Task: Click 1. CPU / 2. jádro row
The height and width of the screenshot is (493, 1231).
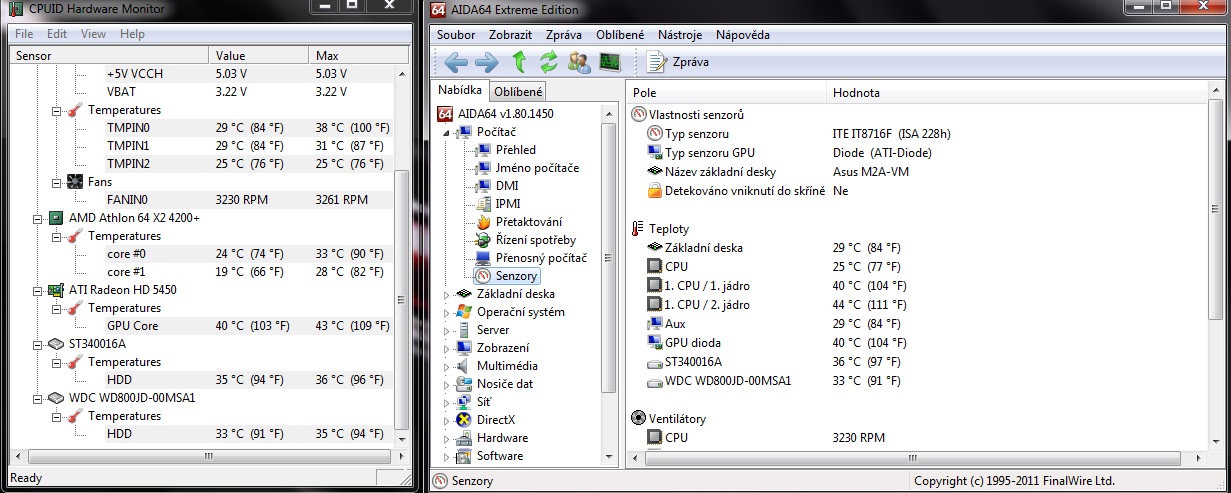Action: pos(917,304)
